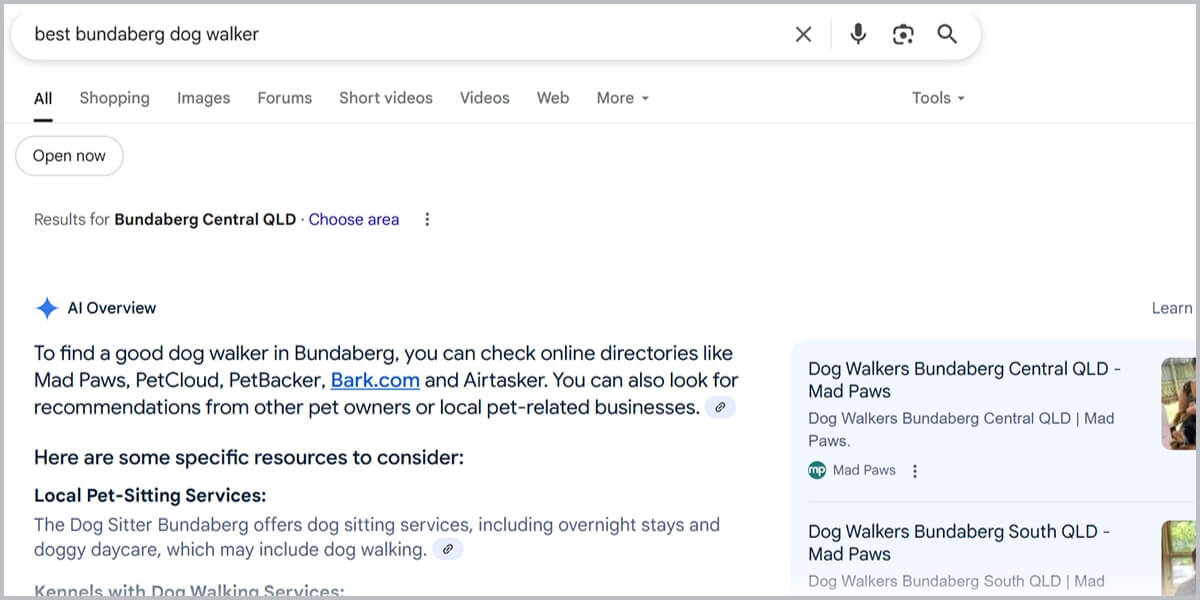Follow the Bark.com link in AI Overview
The width and height of the screenshot is (1200, 600).
tap(375, 380)
